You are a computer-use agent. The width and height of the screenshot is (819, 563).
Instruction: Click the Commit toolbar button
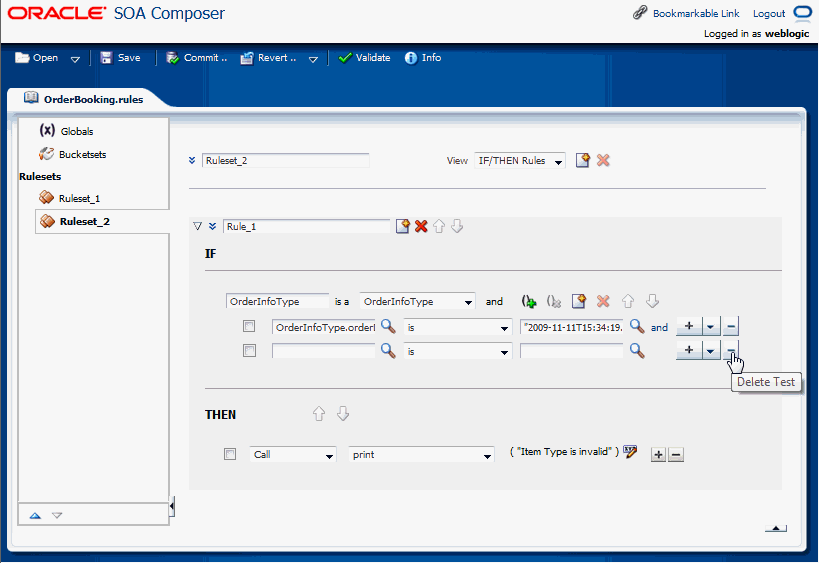tap(197, 57)
